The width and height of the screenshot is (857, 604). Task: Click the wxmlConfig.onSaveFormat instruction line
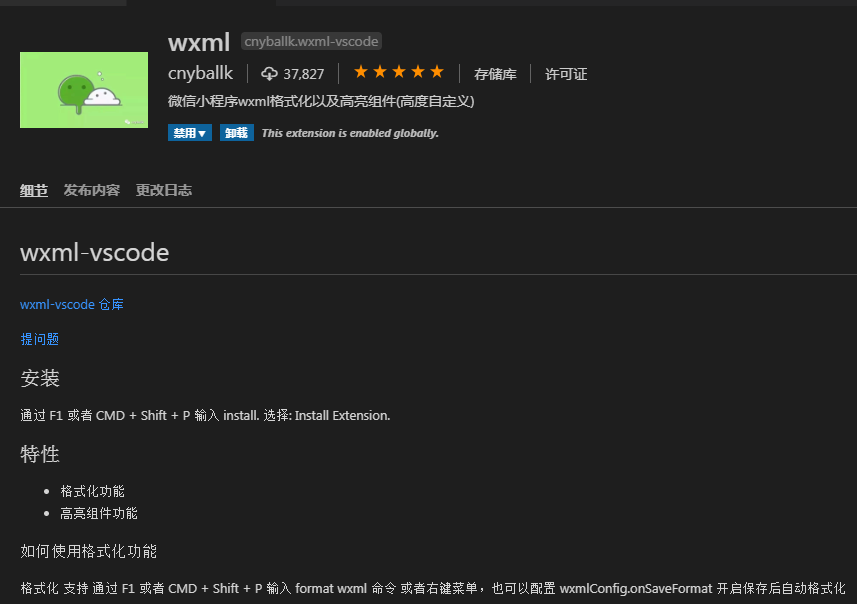pyautogui.click(x=433, y=588)
